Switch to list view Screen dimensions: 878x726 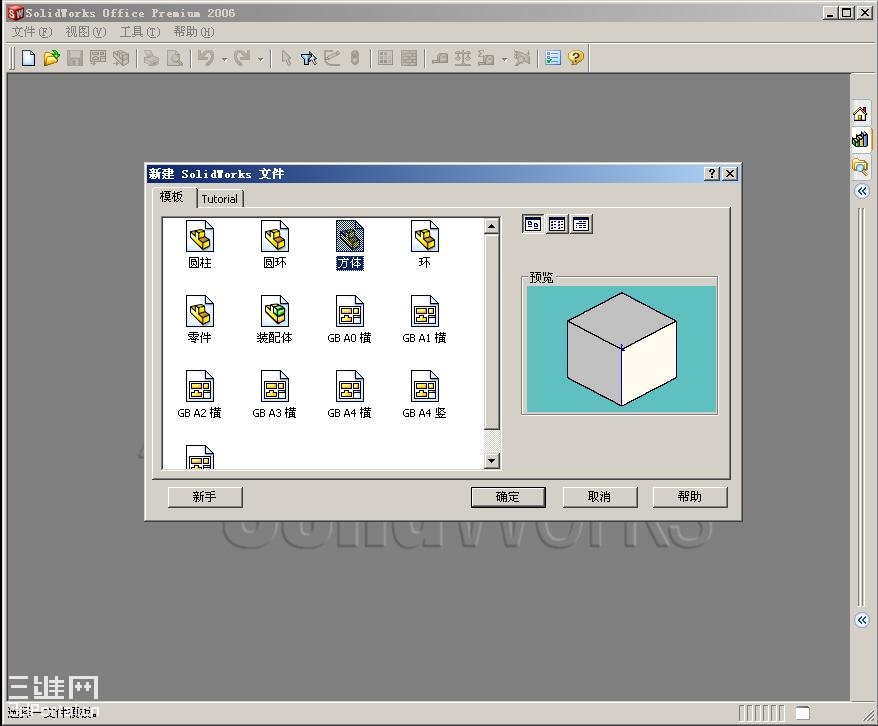coord(557,224)
